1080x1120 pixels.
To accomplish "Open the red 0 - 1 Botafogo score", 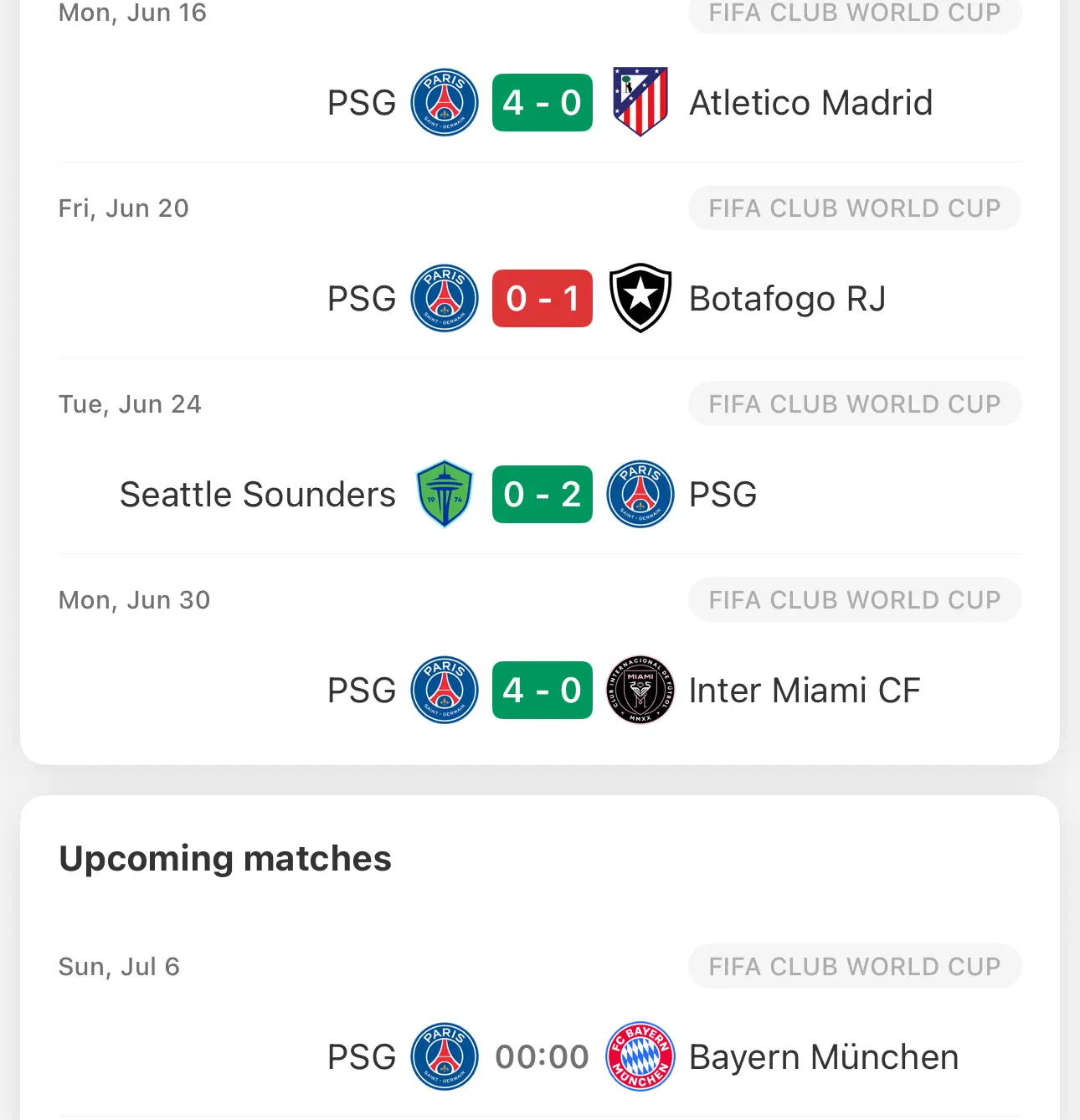I will coord(543,298).
